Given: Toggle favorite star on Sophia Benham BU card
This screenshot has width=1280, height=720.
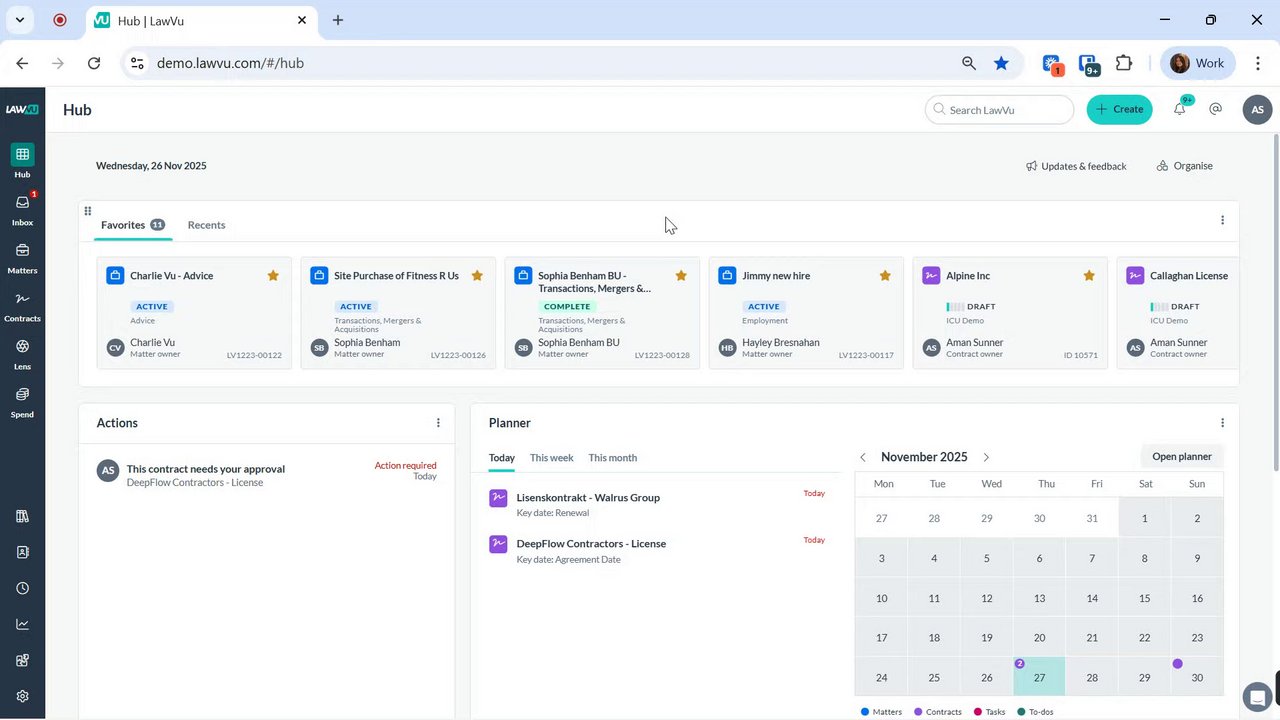Looking at the screenshot, I should click(681, 275).
